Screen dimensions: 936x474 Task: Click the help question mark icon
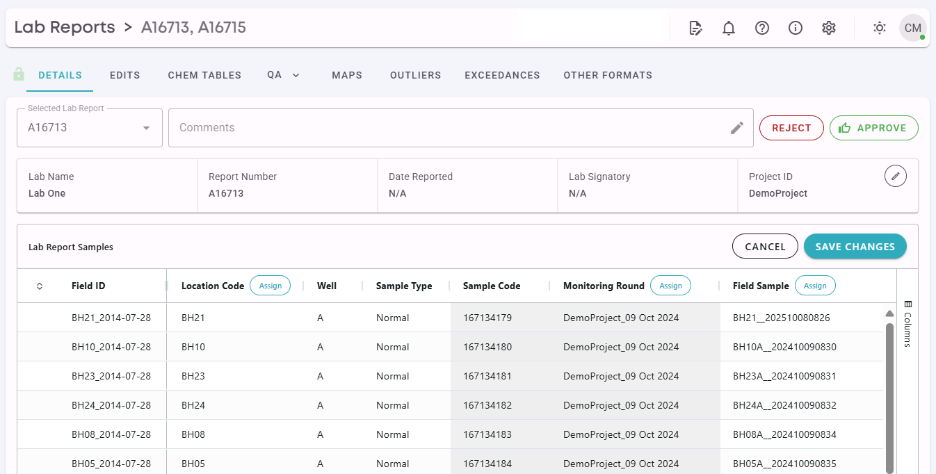[762, 28]
